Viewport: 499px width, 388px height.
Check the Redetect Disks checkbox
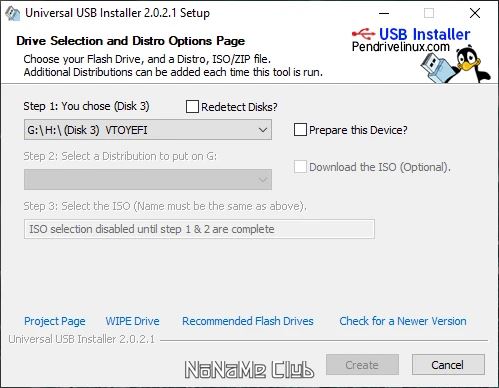click(x=192, y=107)
